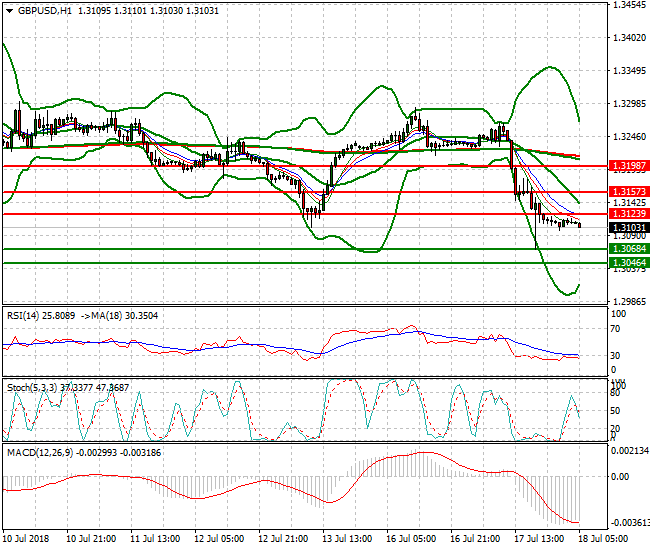
Task: Click the triangle icon beside GBPUSD,H1
Action: point(9,9)
